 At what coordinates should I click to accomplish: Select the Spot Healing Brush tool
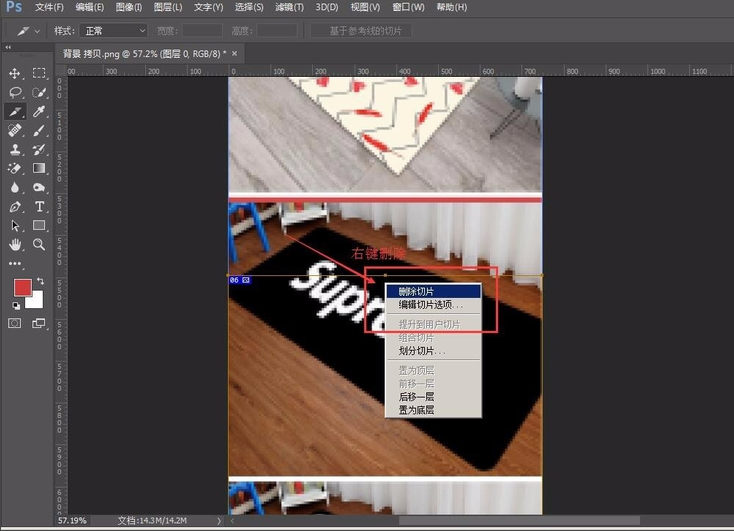(x=15, y=130)
